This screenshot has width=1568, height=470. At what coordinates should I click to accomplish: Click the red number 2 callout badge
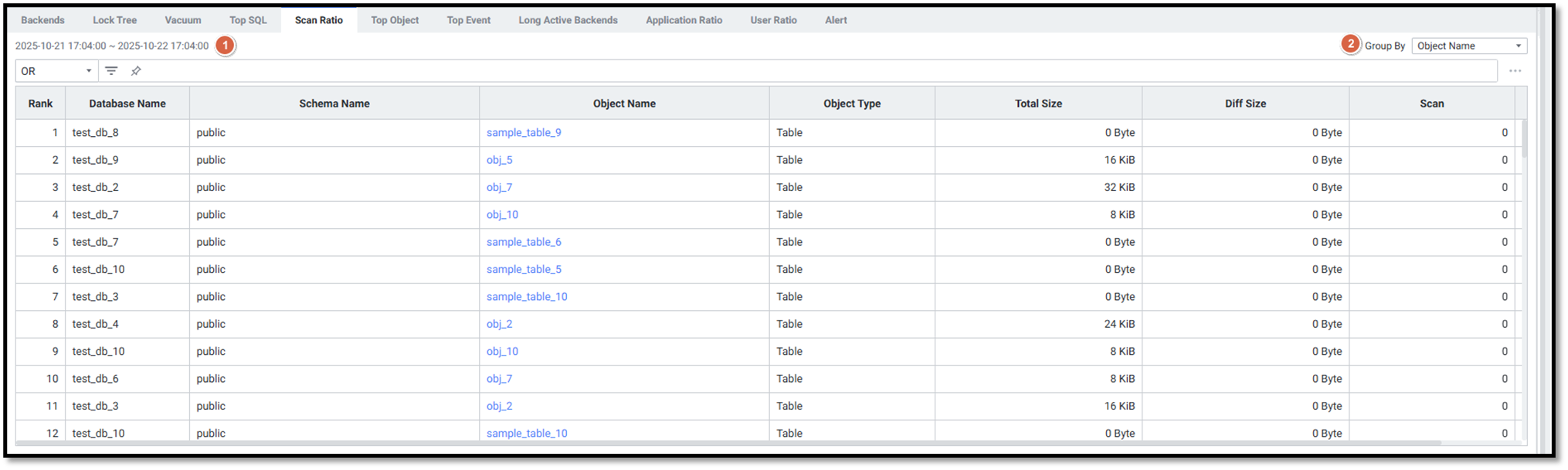[1350, 44]
